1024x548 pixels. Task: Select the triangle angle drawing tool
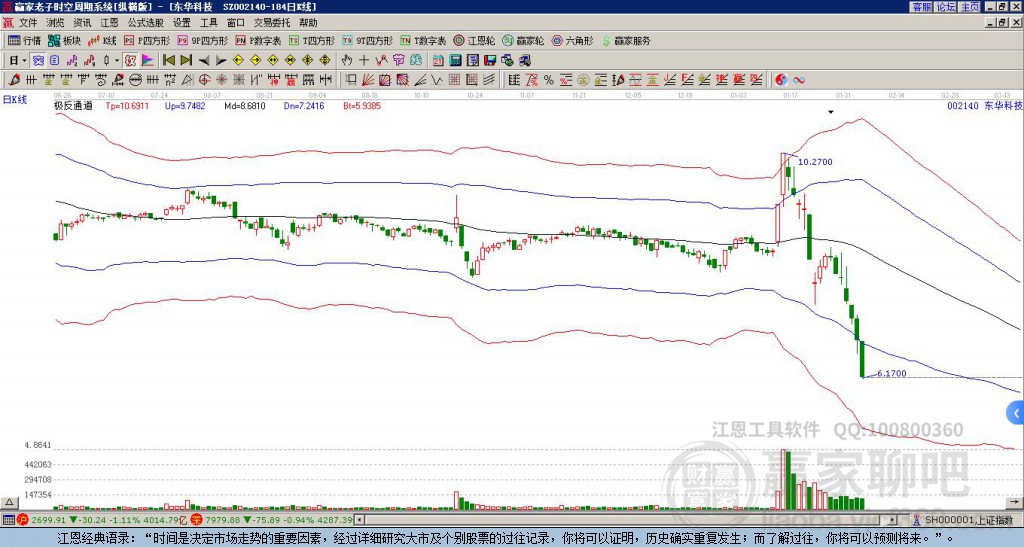(x=187, y=80)
